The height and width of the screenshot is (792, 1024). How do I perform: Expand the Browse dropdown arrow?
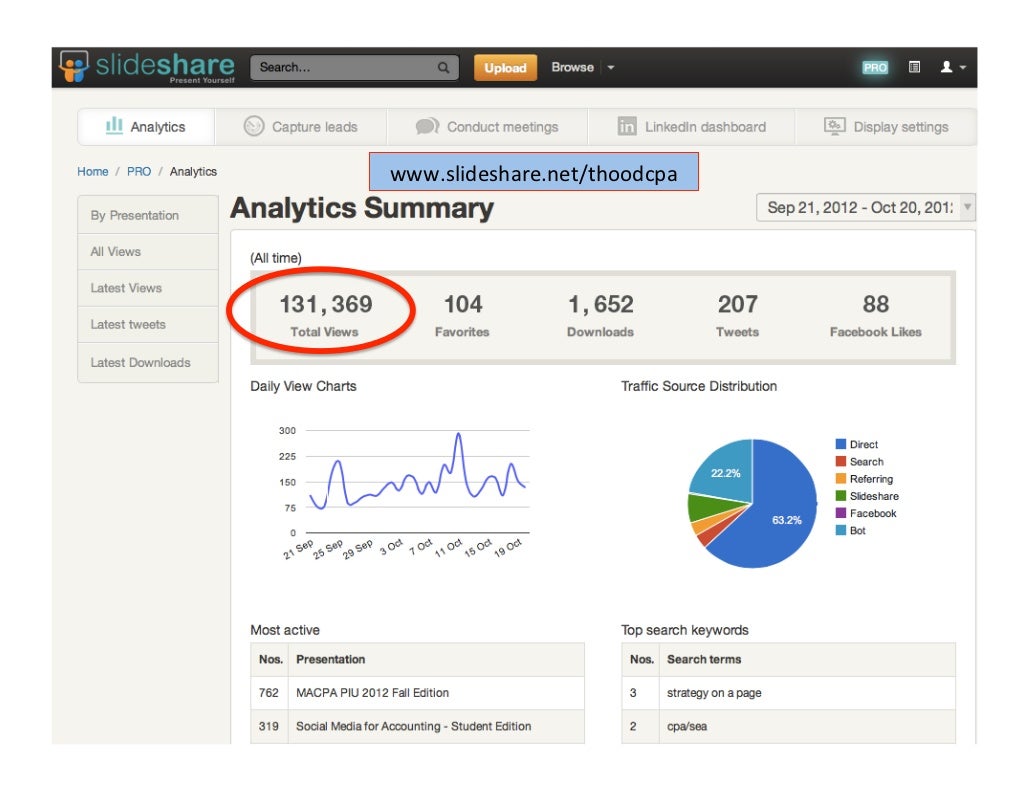tap(611, 67)
